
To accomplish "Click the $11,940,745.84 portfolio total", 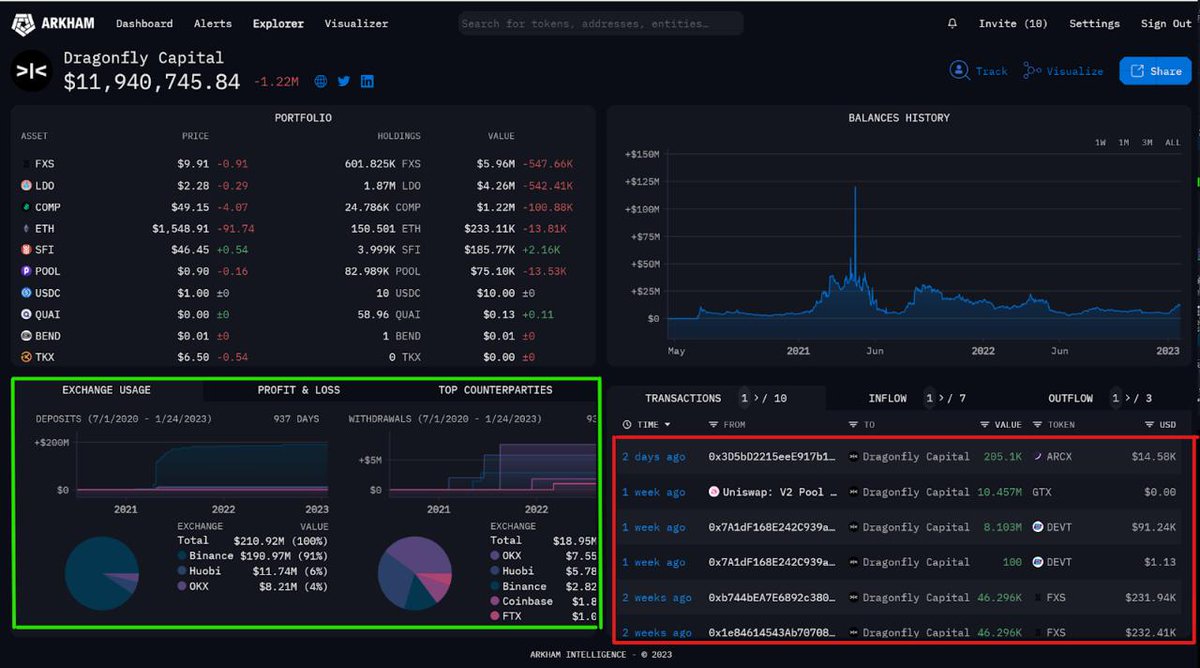I will 152,82.
